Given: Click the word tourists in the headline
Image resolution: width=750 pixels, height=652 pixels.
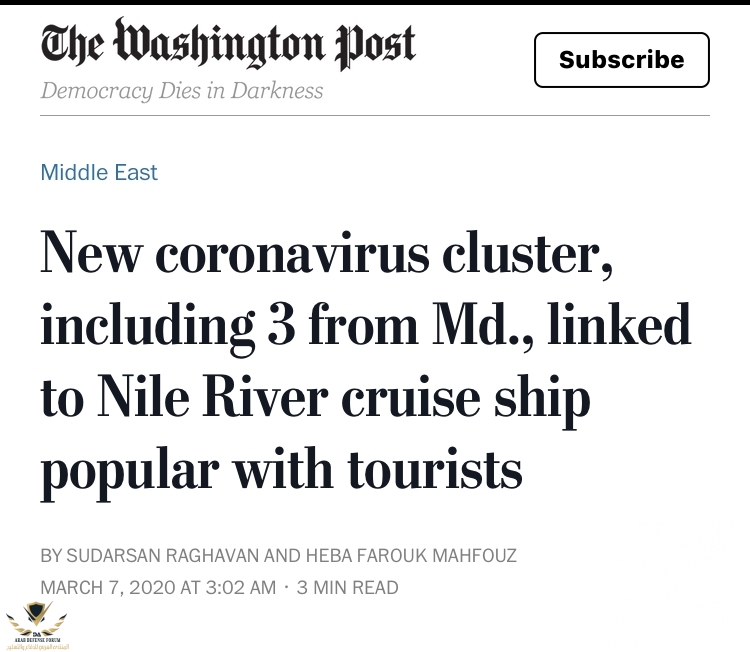Looking at the screenshot, I should pos(434,470).
